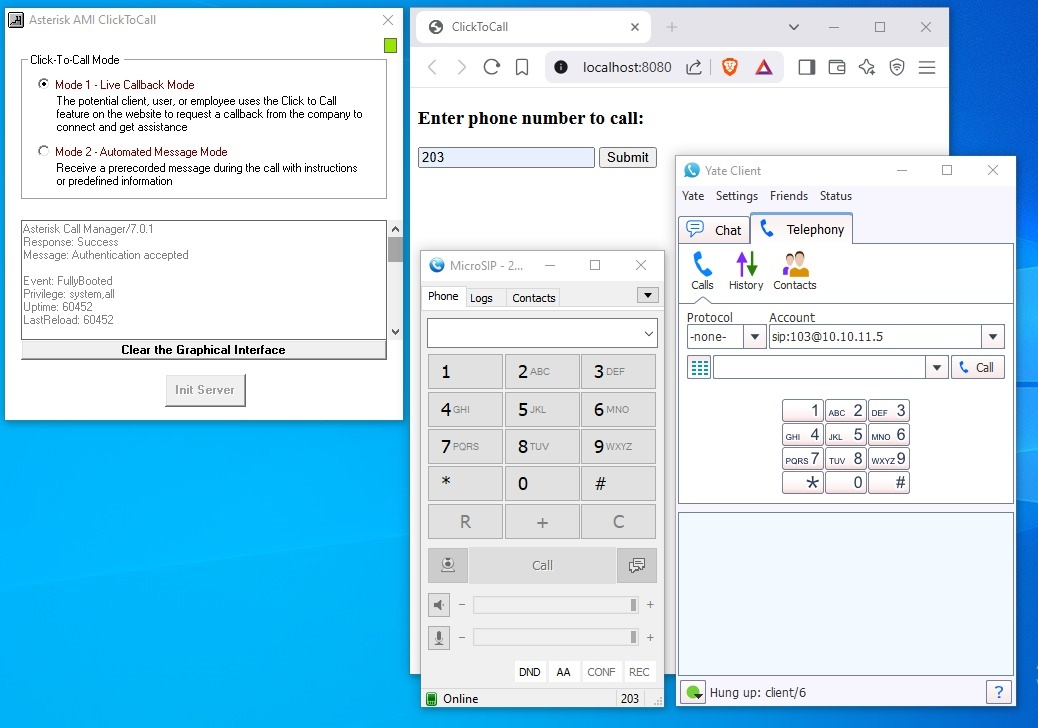The width and height of the screenshot is (1038, 728).
Task: Expand the Yate Account dropdown
Action: point(993,337)
